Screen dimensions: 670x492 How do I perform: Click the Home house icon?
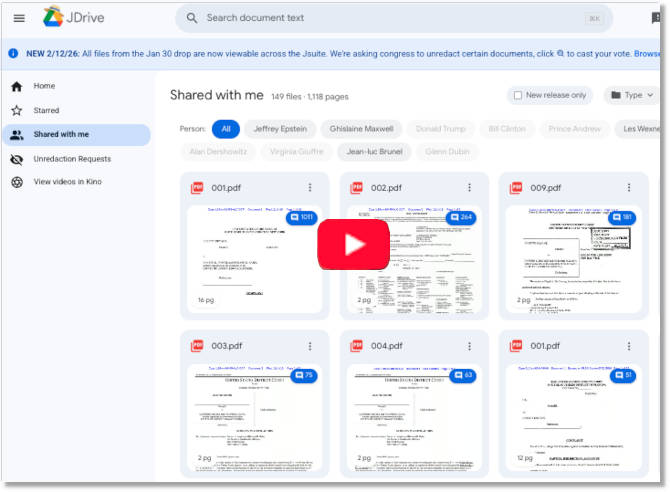point(17,86)
